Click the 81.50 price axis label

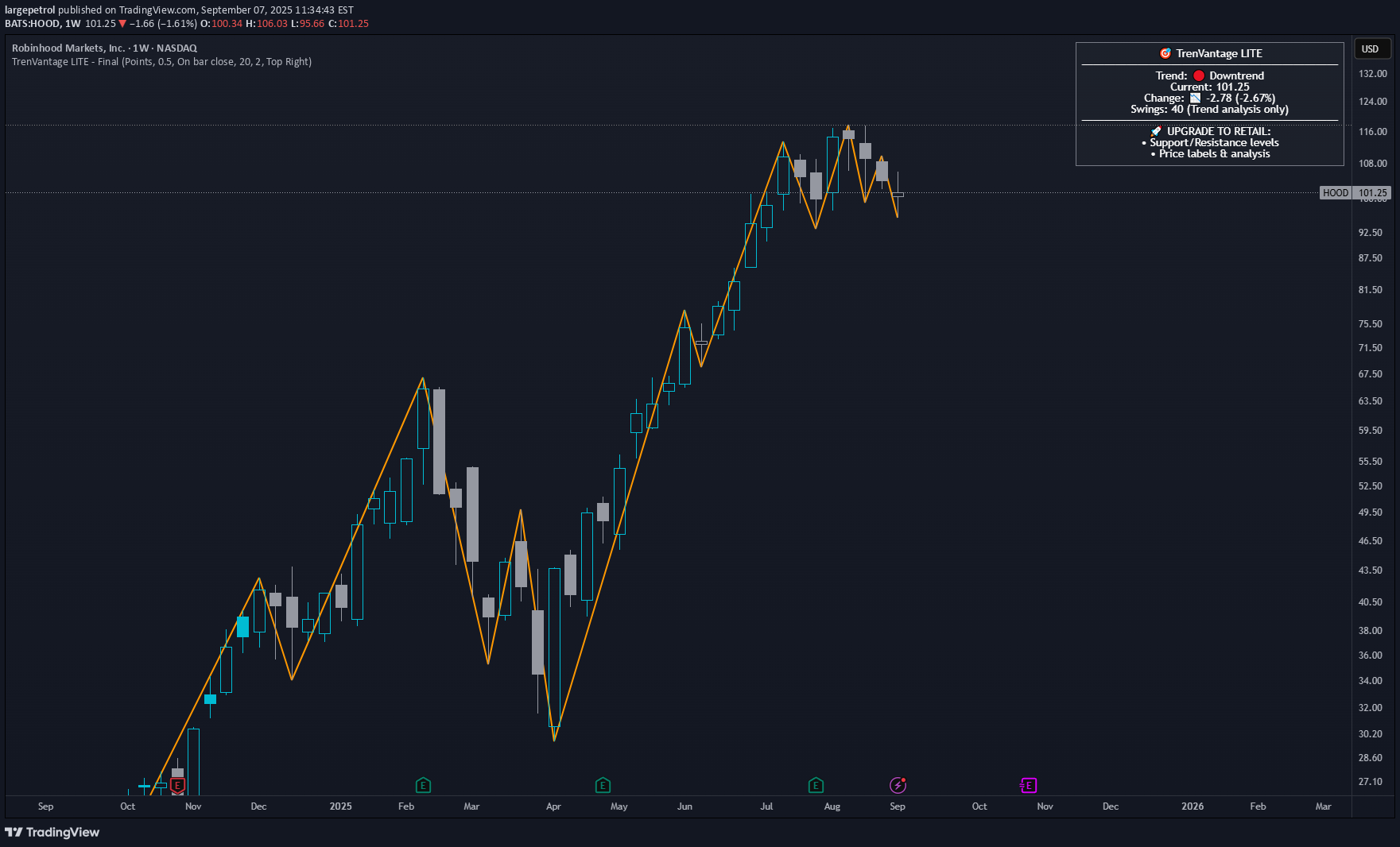click(1371, 289)
